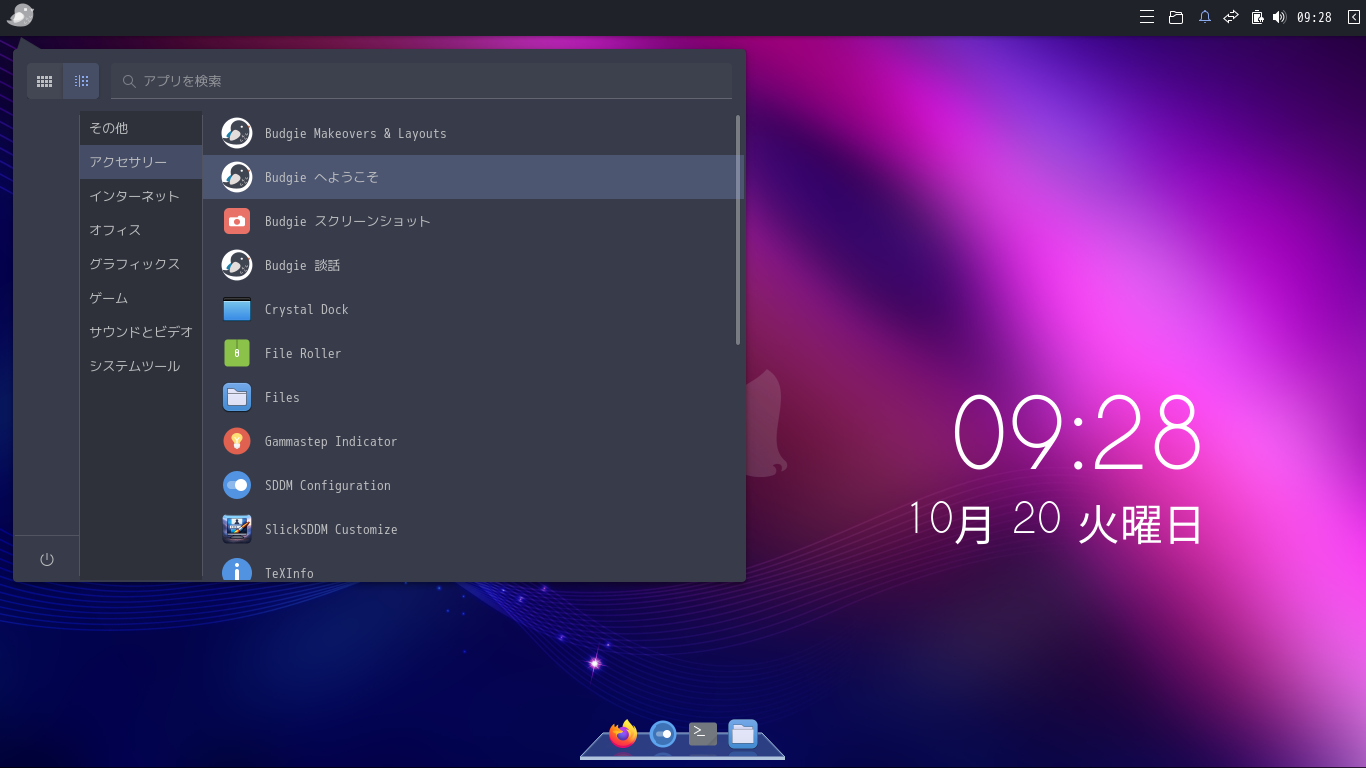Switch to grid view in the menu
The image size is (1366, 768).
coord(45,81)
